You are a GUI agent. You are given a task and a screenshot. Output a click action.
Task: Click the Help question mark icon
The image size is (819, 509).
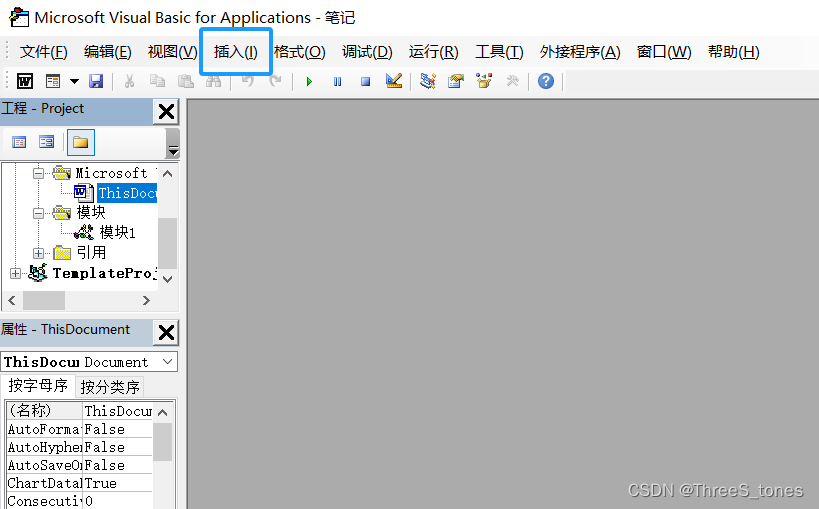(546, 81)
